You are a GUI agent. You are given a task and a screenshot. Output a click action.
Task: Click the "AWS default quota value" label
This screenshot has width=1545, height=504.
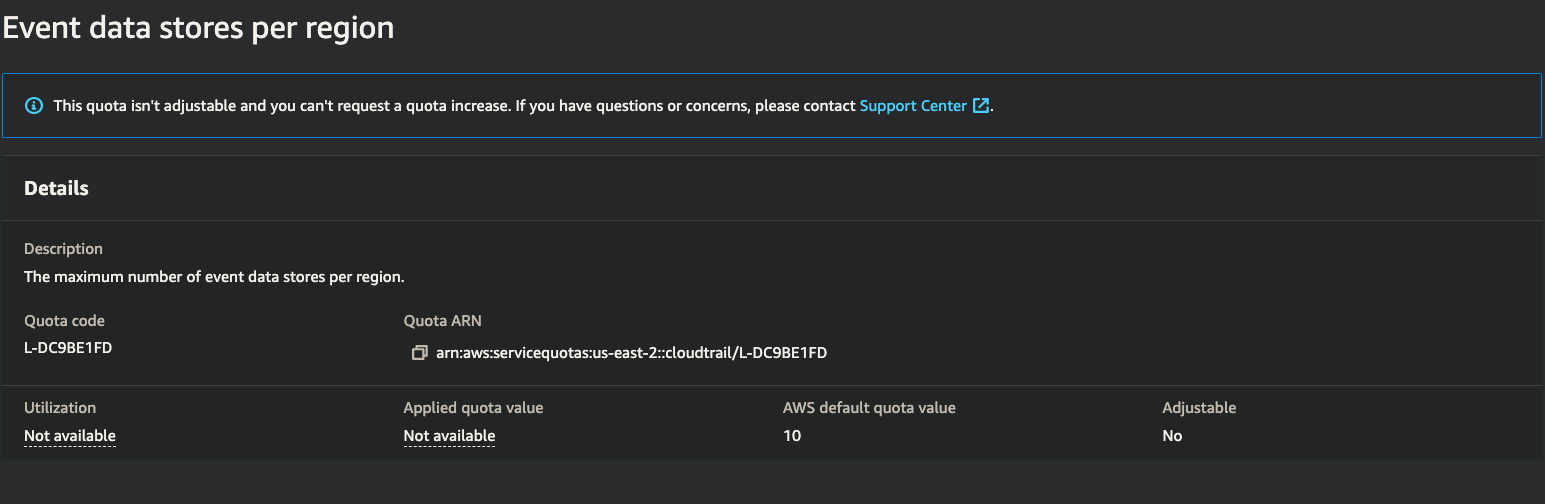[x=869, y=408]
